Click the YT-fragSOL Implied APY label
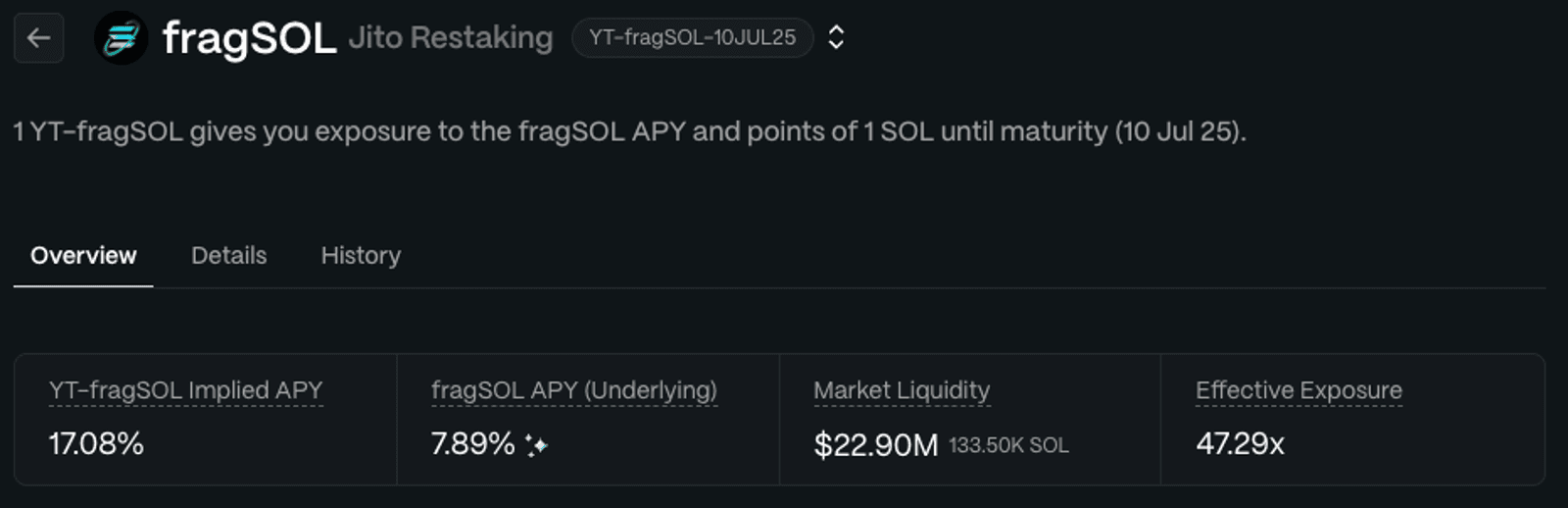1568x508 pixels. (185, 390)
